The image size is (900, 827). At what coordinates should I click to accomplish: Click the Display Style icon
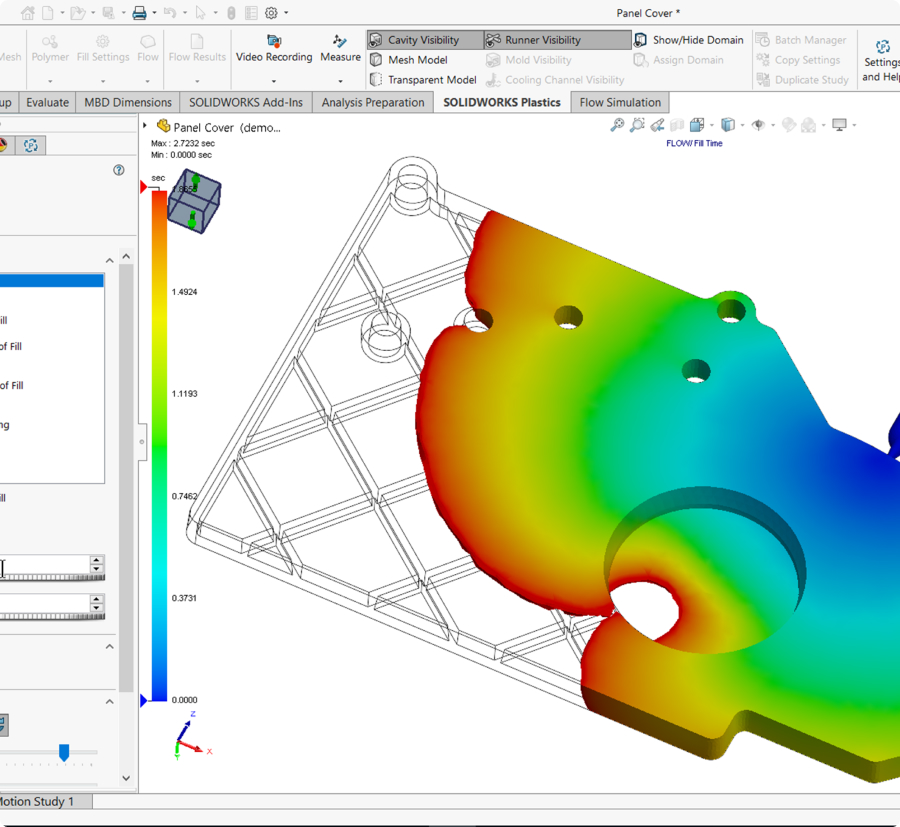point(728,125)
